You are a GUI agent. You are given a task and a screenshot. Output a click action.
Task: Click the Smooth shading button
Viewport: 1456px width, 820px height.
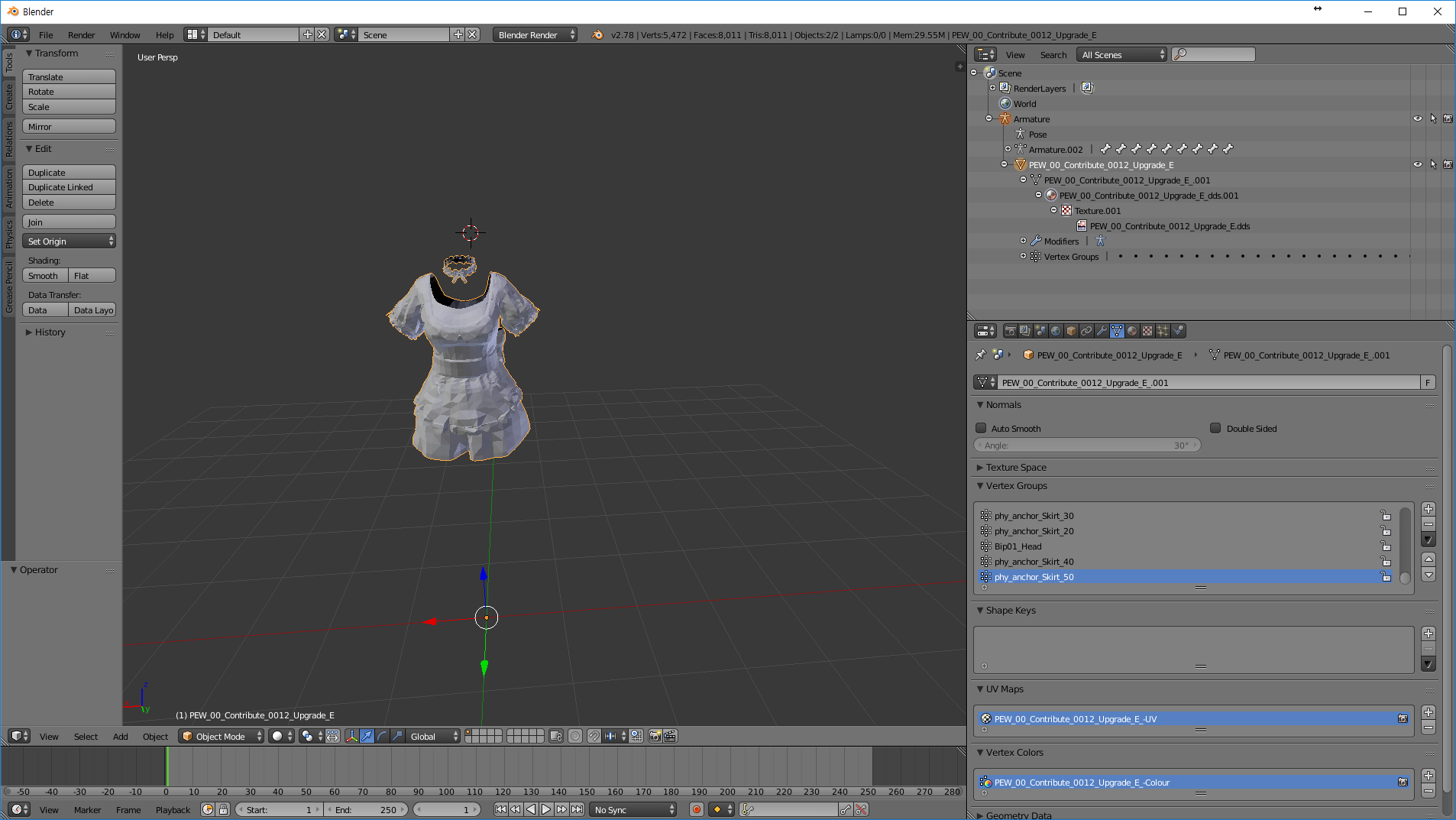click(44, 276)
